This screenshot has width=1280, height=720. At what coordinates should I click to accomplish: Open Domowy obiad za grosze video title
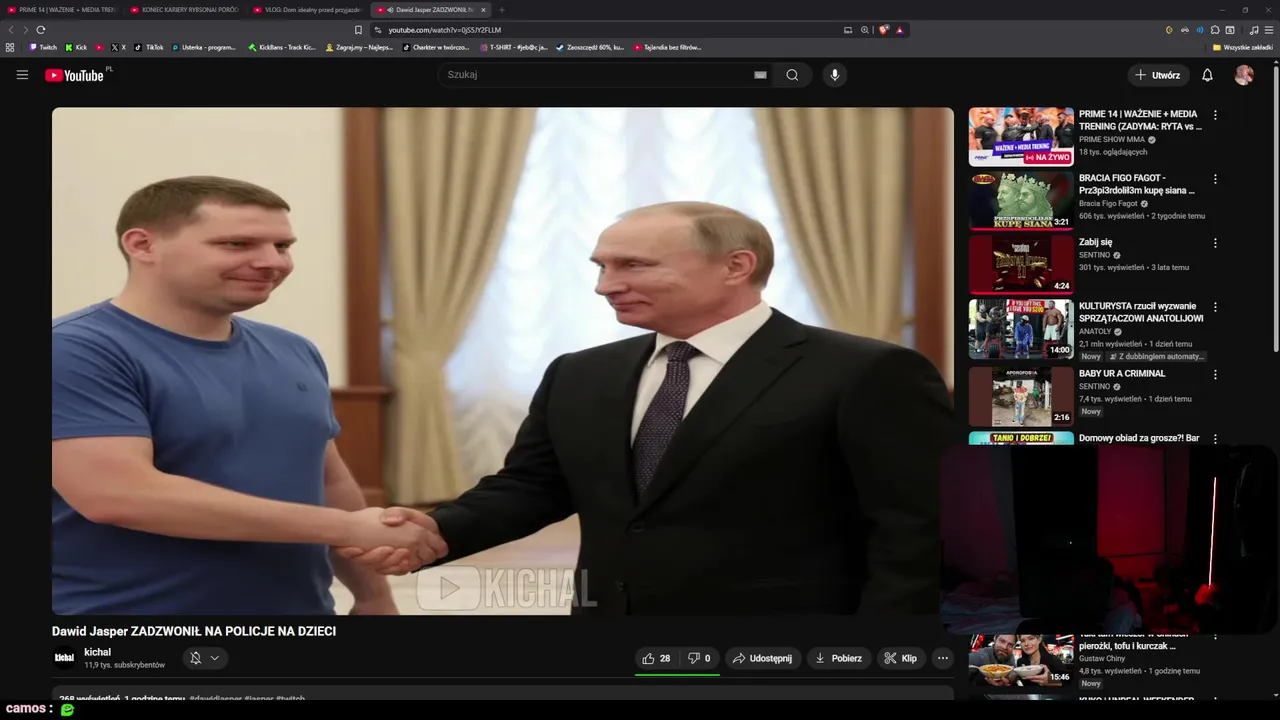1139,438
